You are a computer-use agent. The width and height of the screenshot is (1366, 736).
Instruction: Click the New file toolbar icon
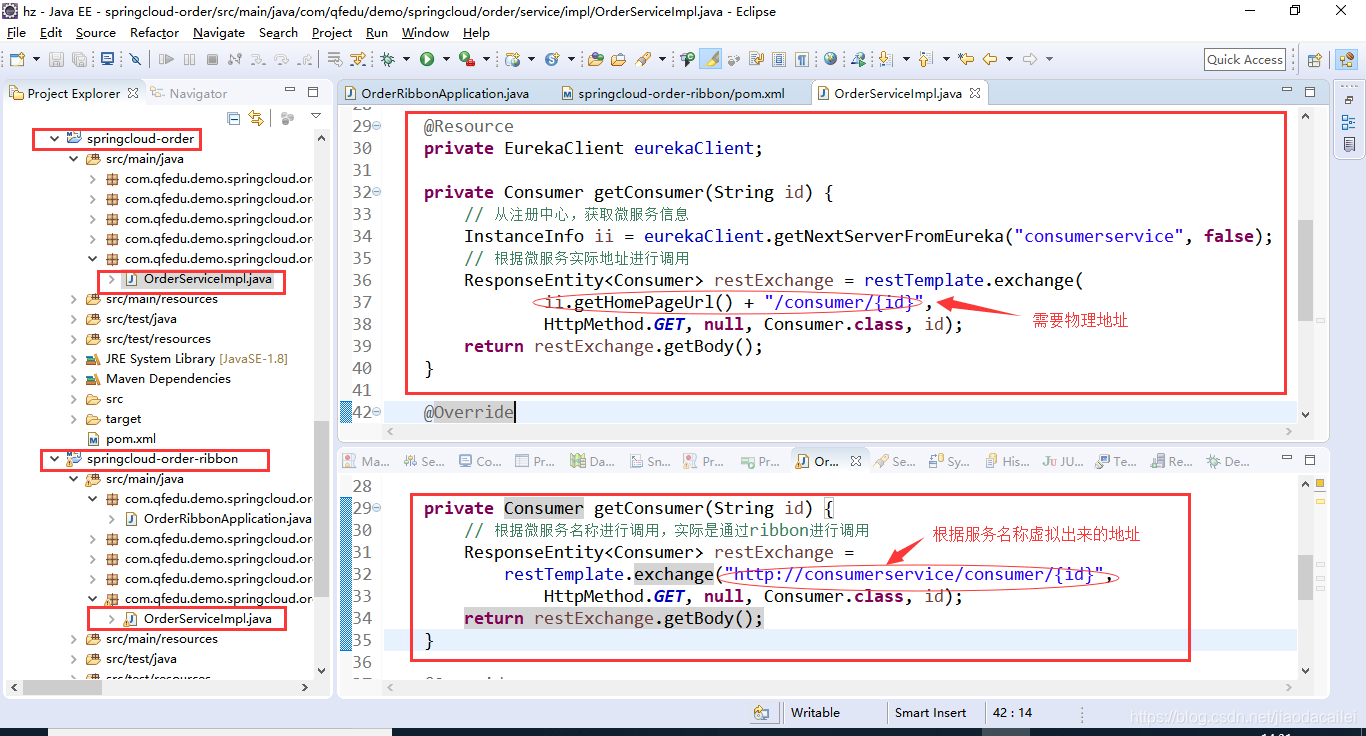click(17, 59)
